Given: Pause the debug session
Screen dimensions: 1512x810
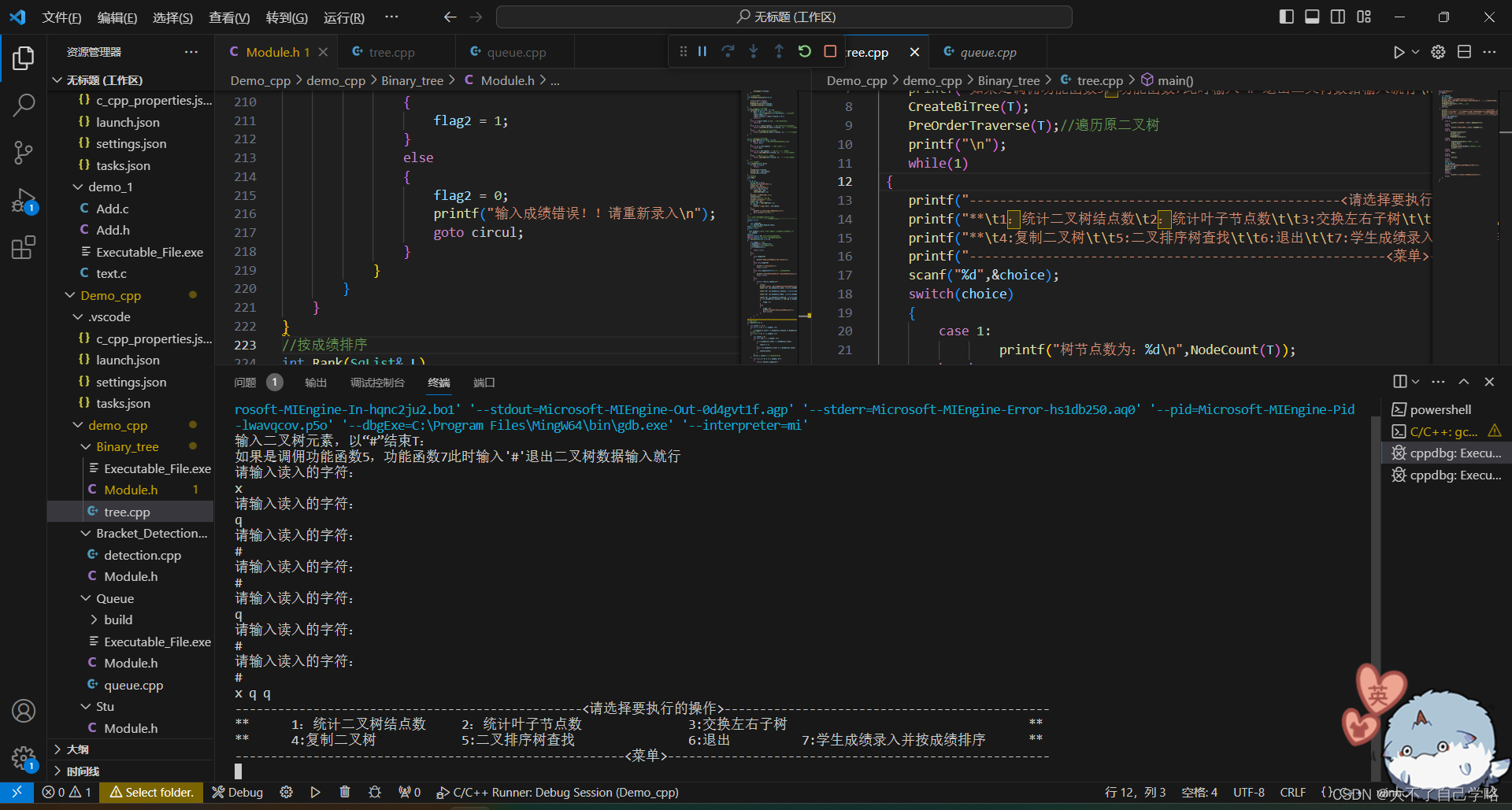Looking at the screenshot, I should [702, 51].
